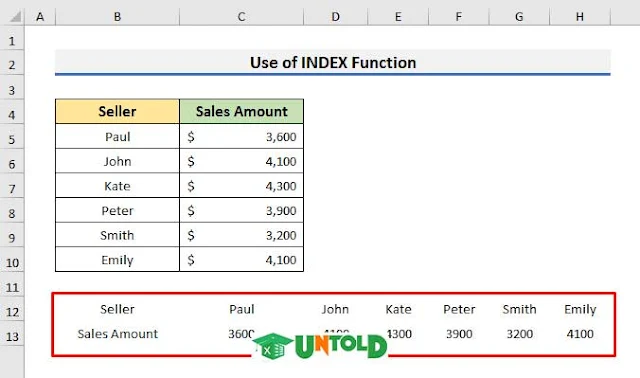The height and width of the screenshot is (378, 640).
Task: Select the 3200 value in row 13
Action: (519, 334)
